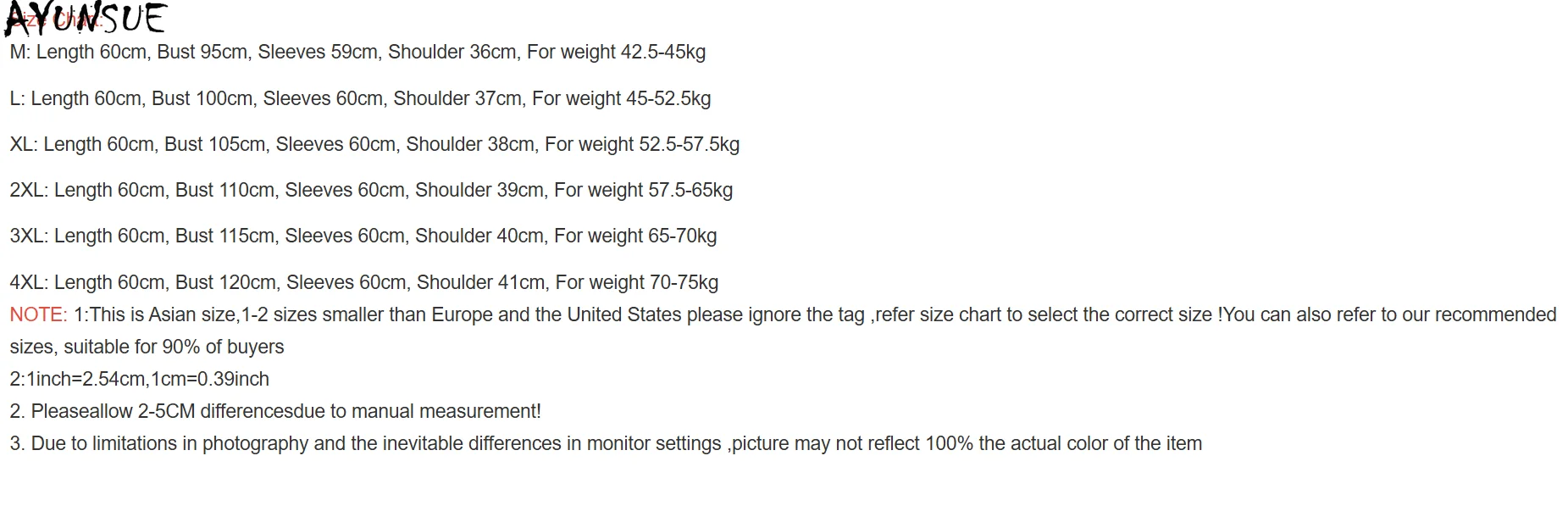
Task: Select the L size measurement row
Action: 360,99
